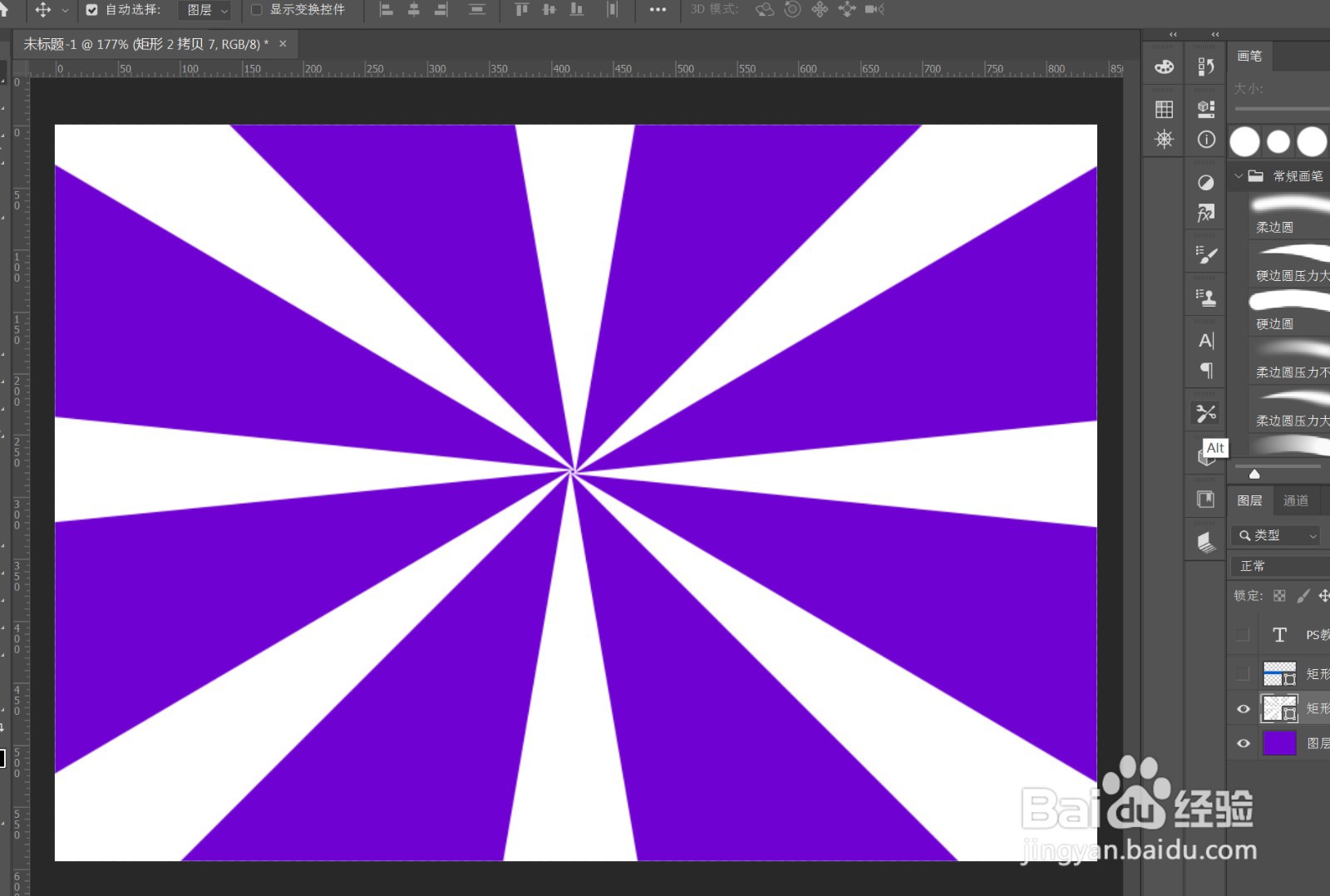Open the Character panel icon

[x=1206, y=341]
